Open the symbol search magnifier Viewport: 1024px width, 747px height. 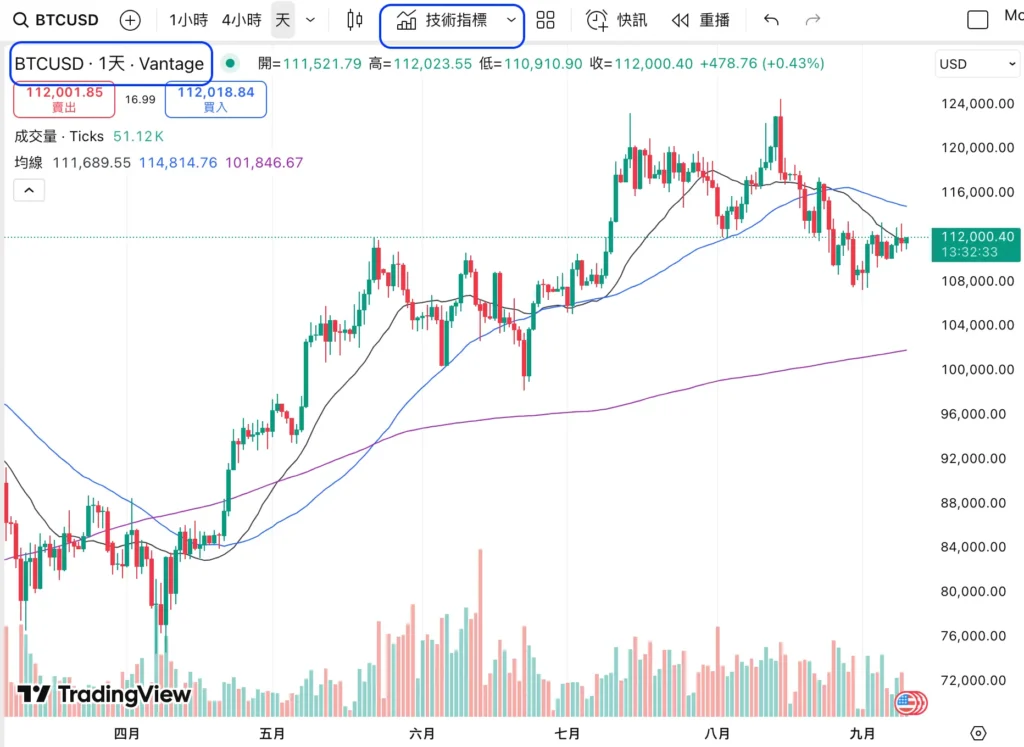tap(20, 20)
